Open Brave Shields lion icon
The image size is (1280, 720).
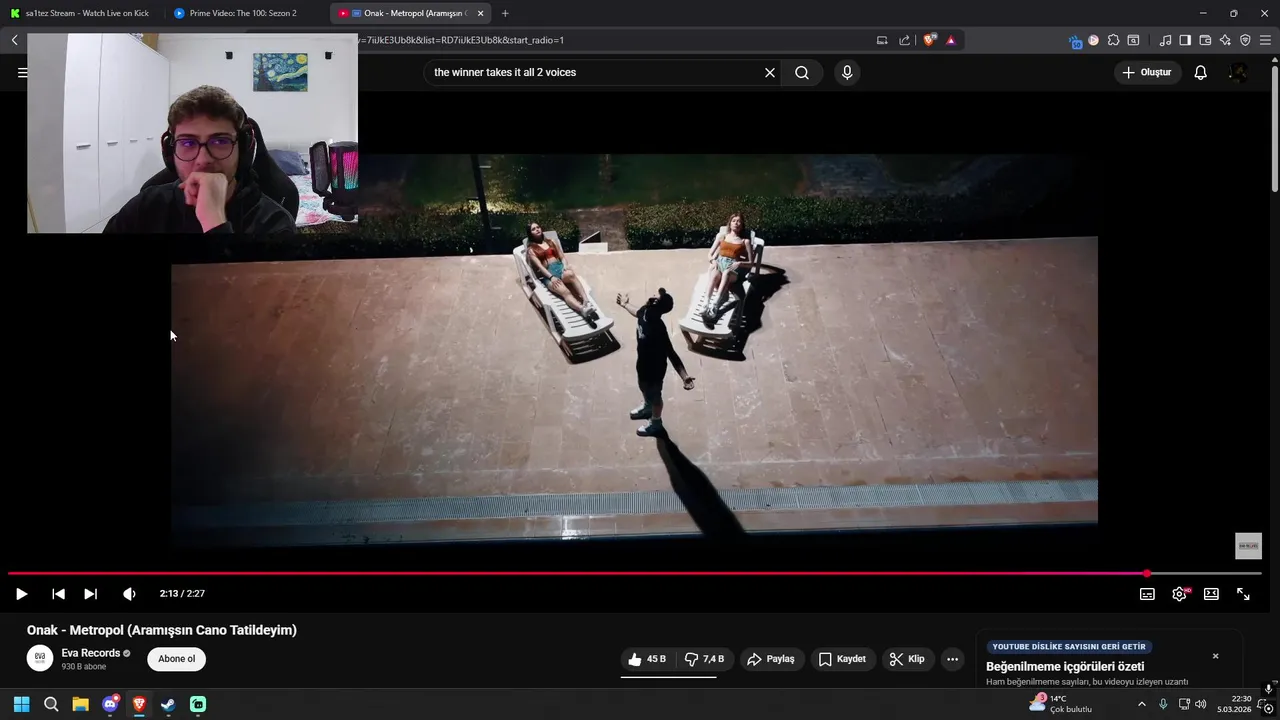point(930,40)
